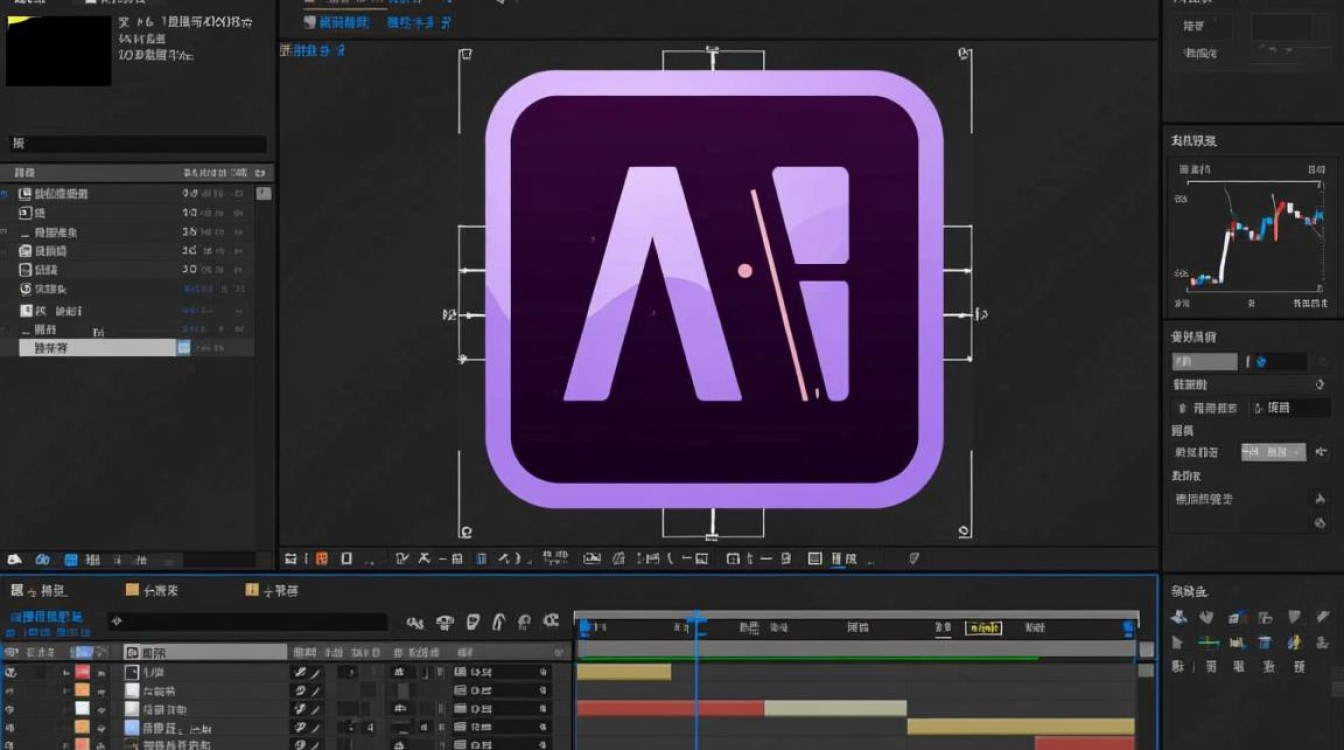Click the green and yellow line icon in the bottom-right grid
1344x750 pixels.
coord(1209,642)
